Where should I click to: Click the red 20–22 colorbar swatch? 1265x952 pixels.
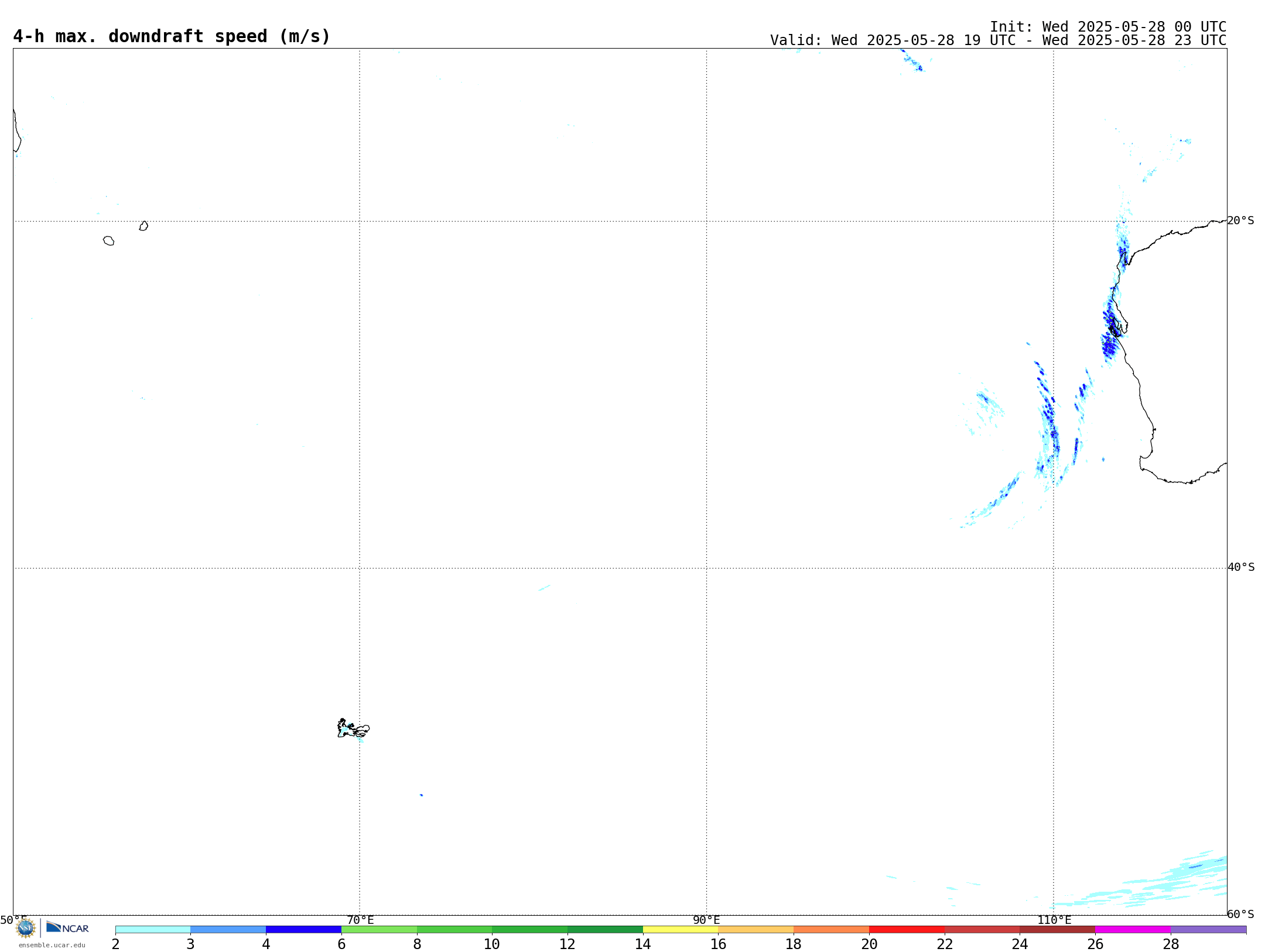click(907, 929)
